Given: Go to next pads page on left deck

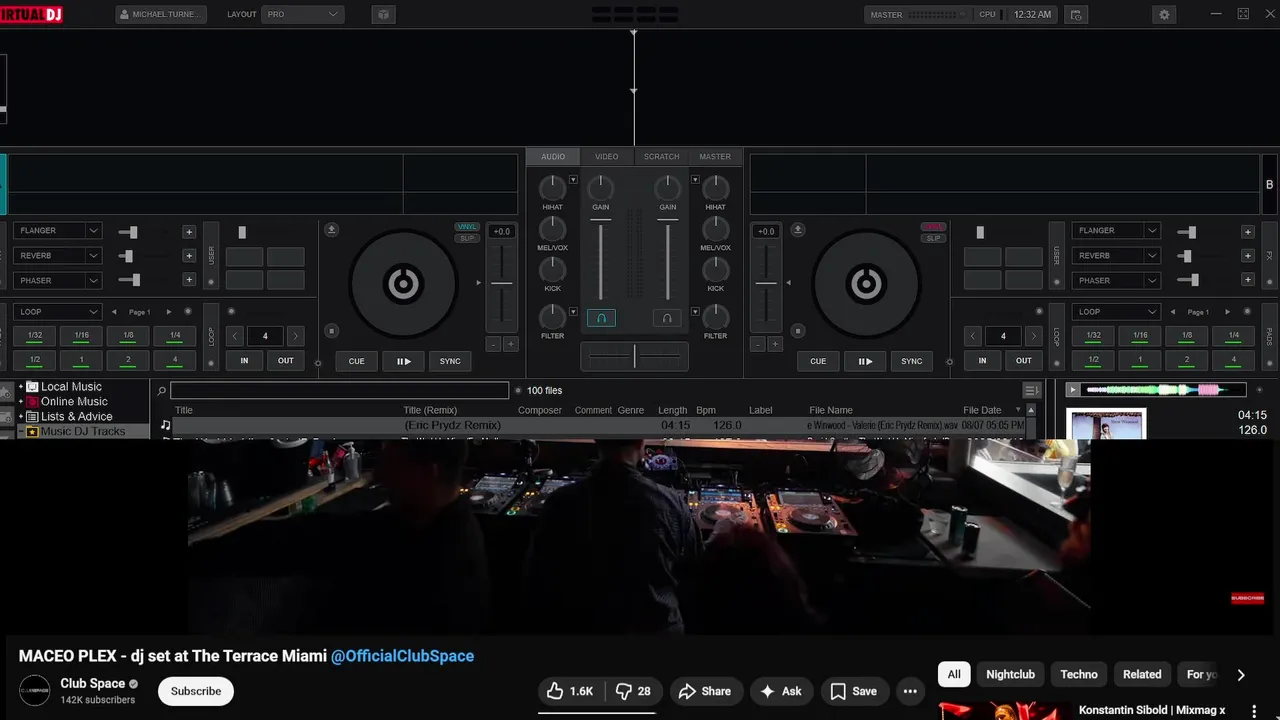Looking at the screenshot, I should tap(169, 312).
